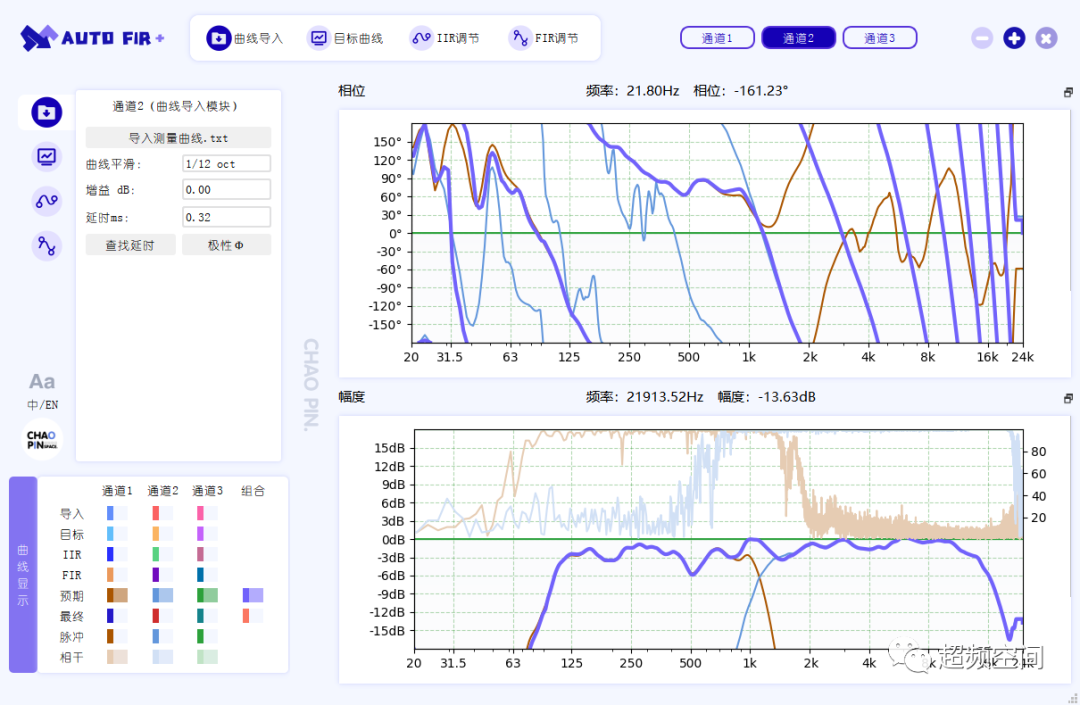Toggle 通道1 FIR curve visibility
Screen dimensions: 1080x705
[117, 575]
